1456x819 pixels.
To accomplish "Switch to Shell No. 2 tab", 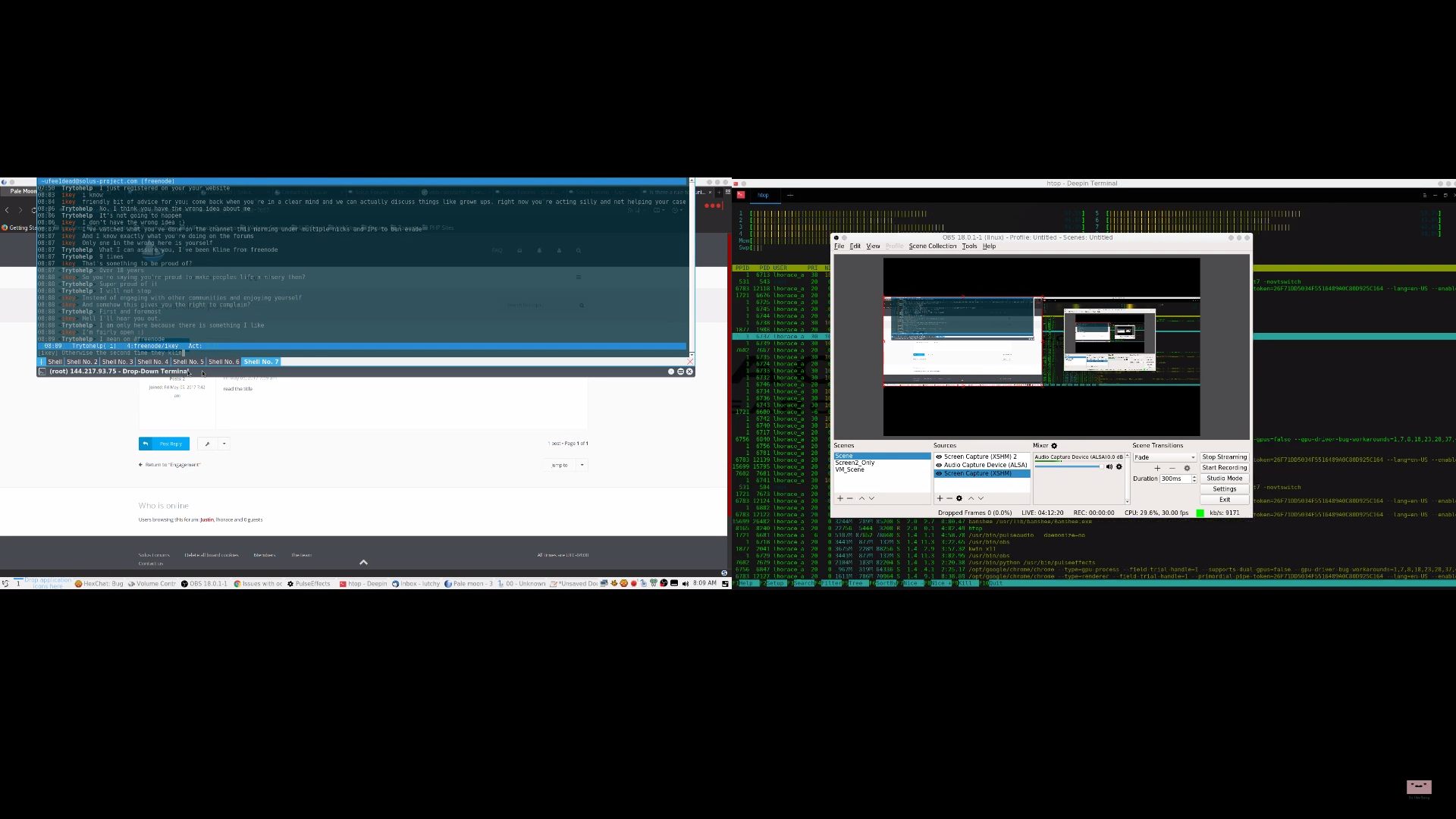I will [x=82, y=362].
